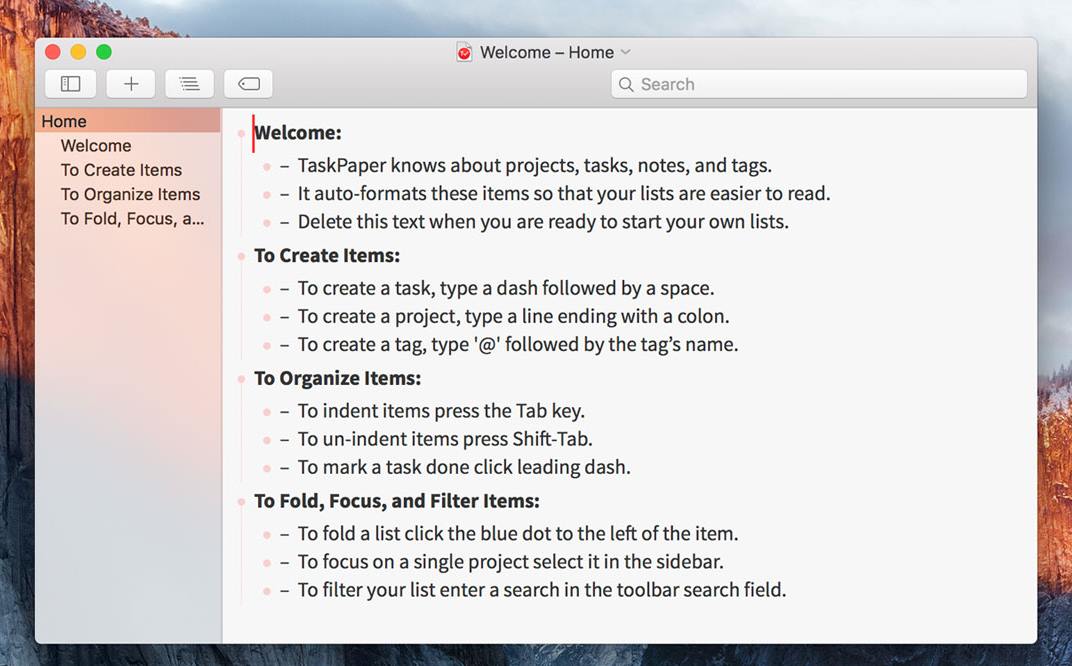This screenshot has height=666, width=1072.
Task: Select truncated To Fold, Focus sidebar item
Action: pyautogui.click(x=133, y=219)
